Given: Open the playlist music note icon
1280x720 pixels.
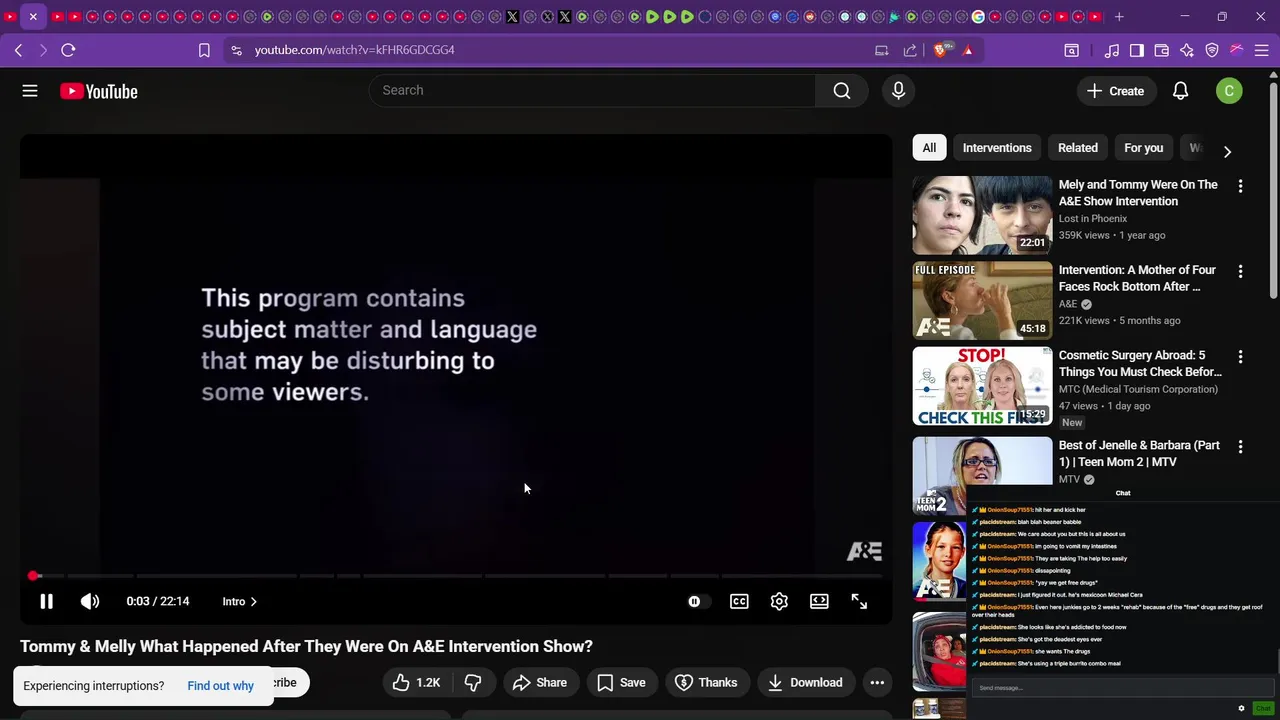Looking at the screenshot, I should (1112, 50).
